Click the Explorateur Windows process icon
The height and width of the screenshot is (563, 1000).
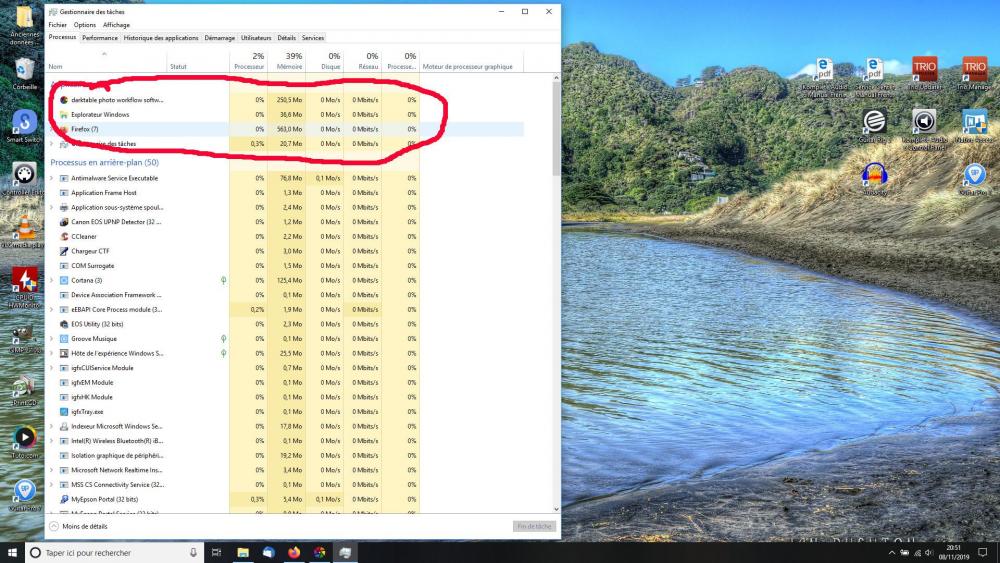click(64, 115)
